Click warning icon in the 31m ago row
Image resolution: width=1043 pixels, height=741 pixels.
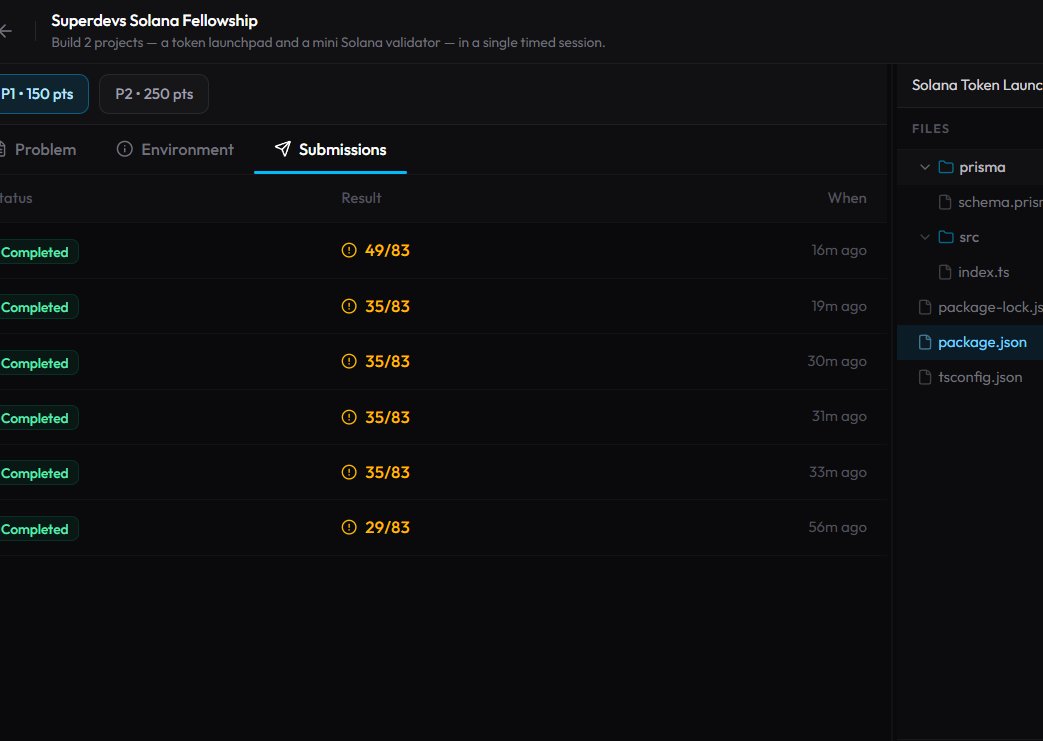tap(349, 417)
